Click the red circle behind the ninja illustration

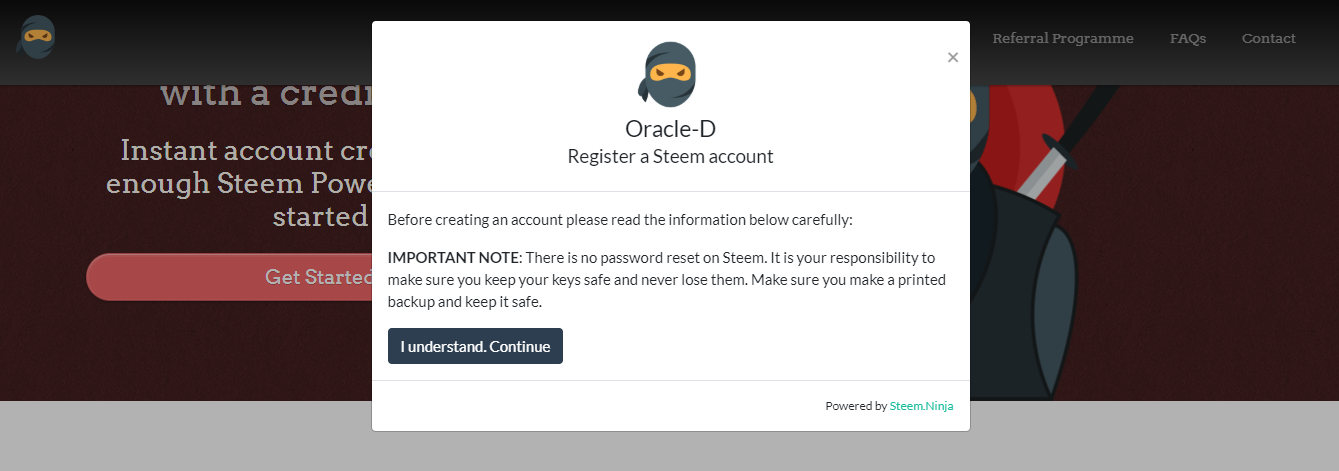click(1020, 140)
